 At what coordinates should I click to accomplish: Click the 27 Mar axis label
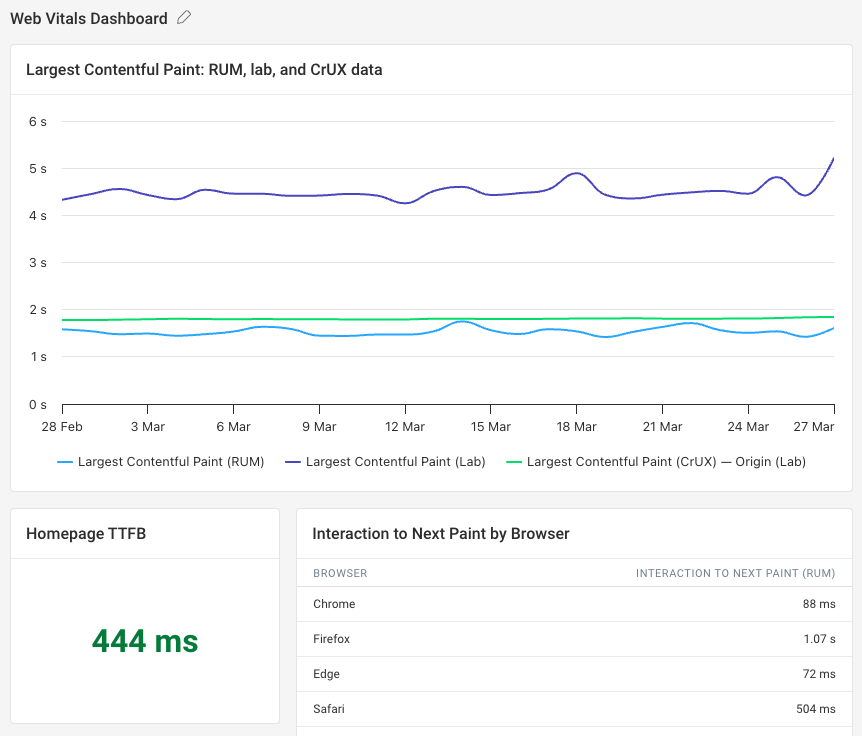coord(814,426)
